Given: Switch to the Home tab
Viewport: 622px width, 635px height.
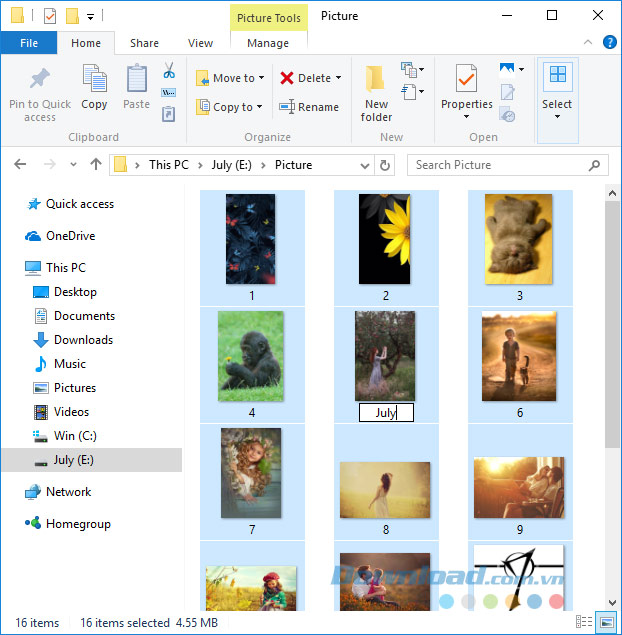Looking at the screenshot, I should 86,43.
